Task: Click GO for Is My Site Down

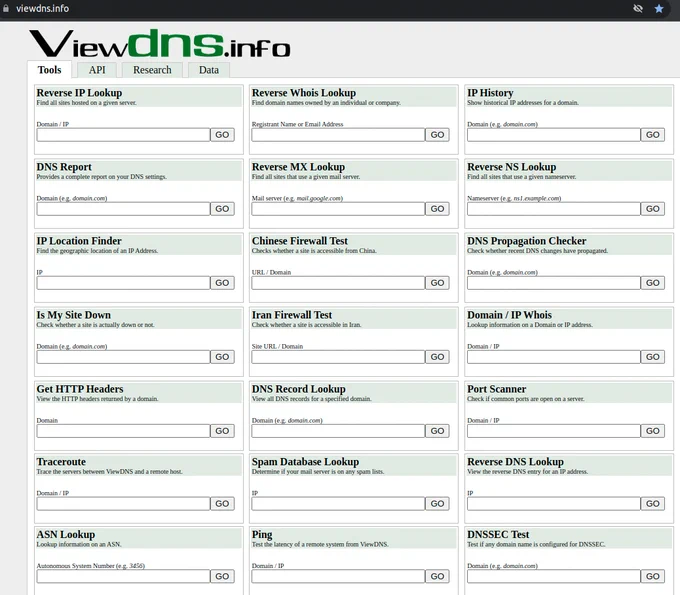Action: 222,357
